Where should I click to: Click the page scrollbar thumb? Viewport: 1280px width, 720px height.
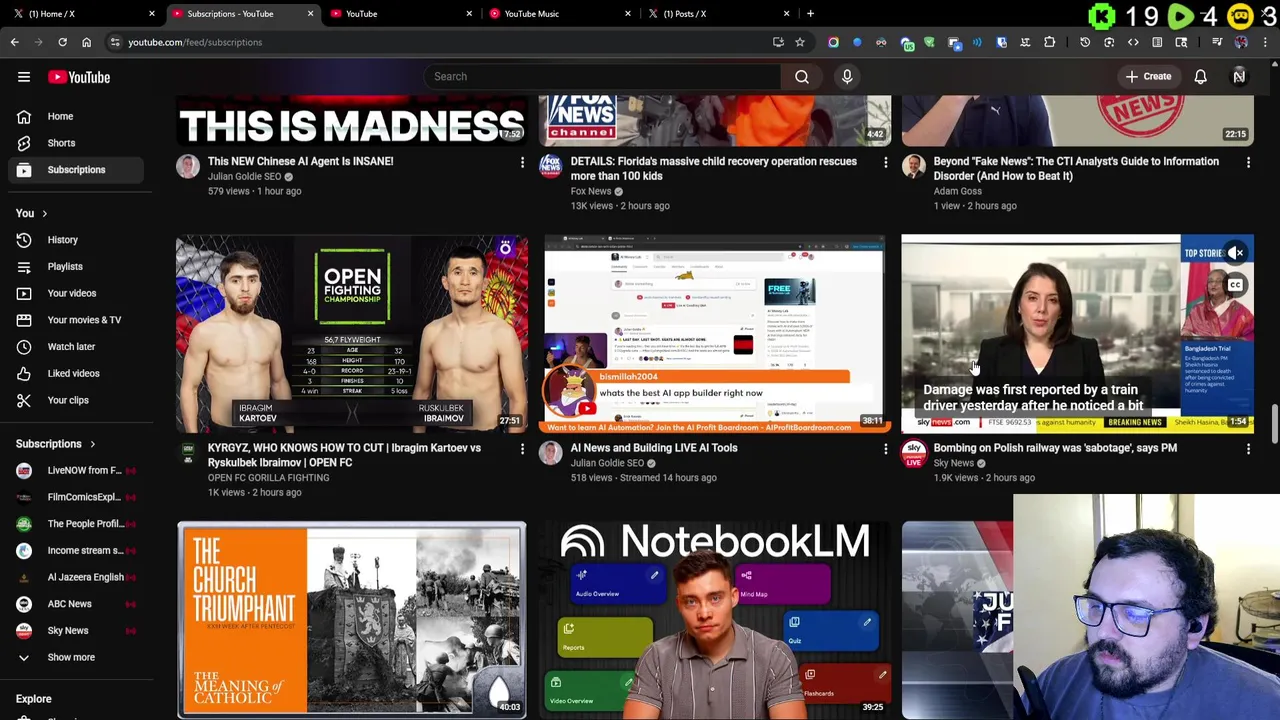coord(1275,423)
